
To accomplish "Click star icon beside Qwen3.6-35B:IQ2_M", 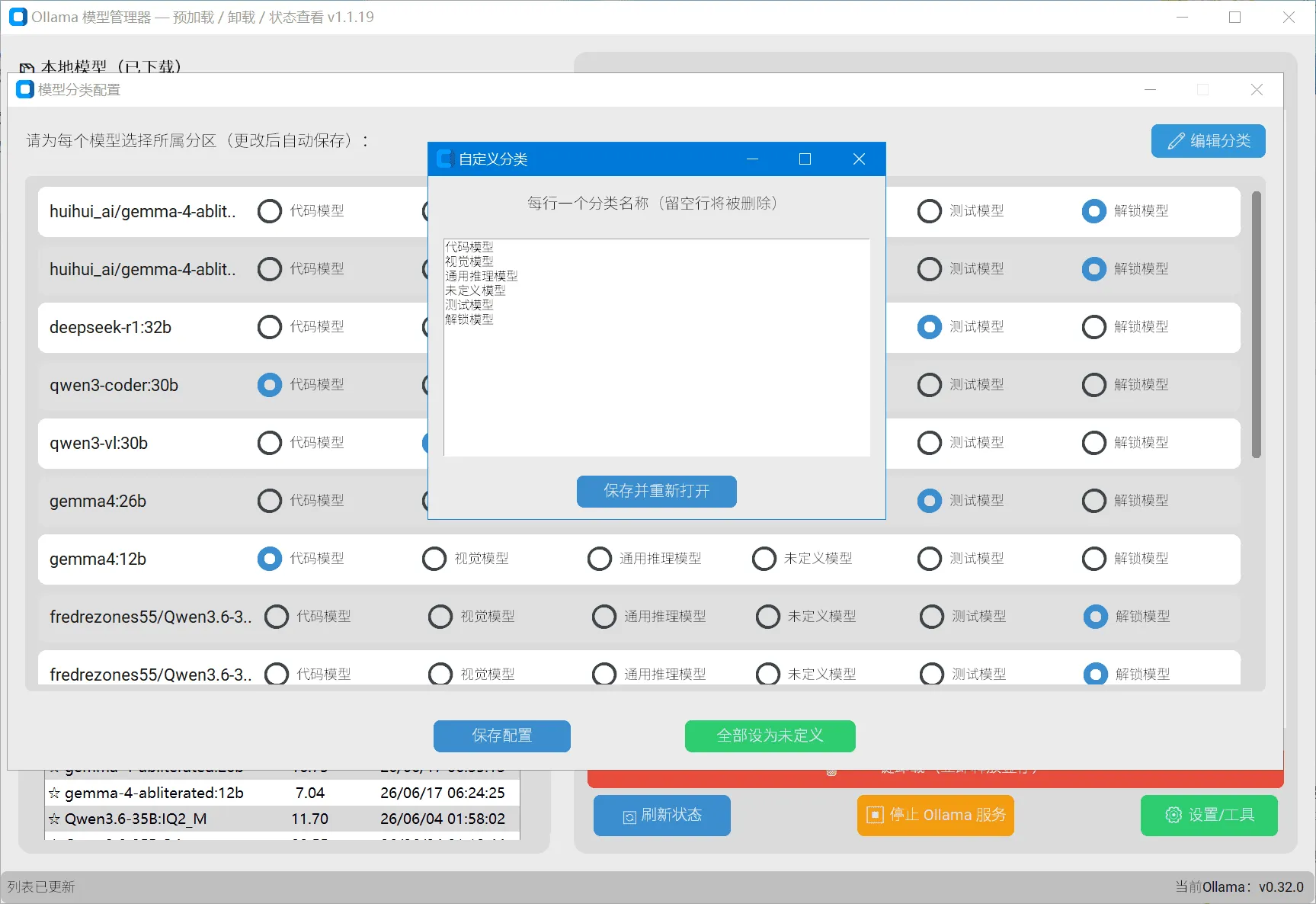I will 54,819.
